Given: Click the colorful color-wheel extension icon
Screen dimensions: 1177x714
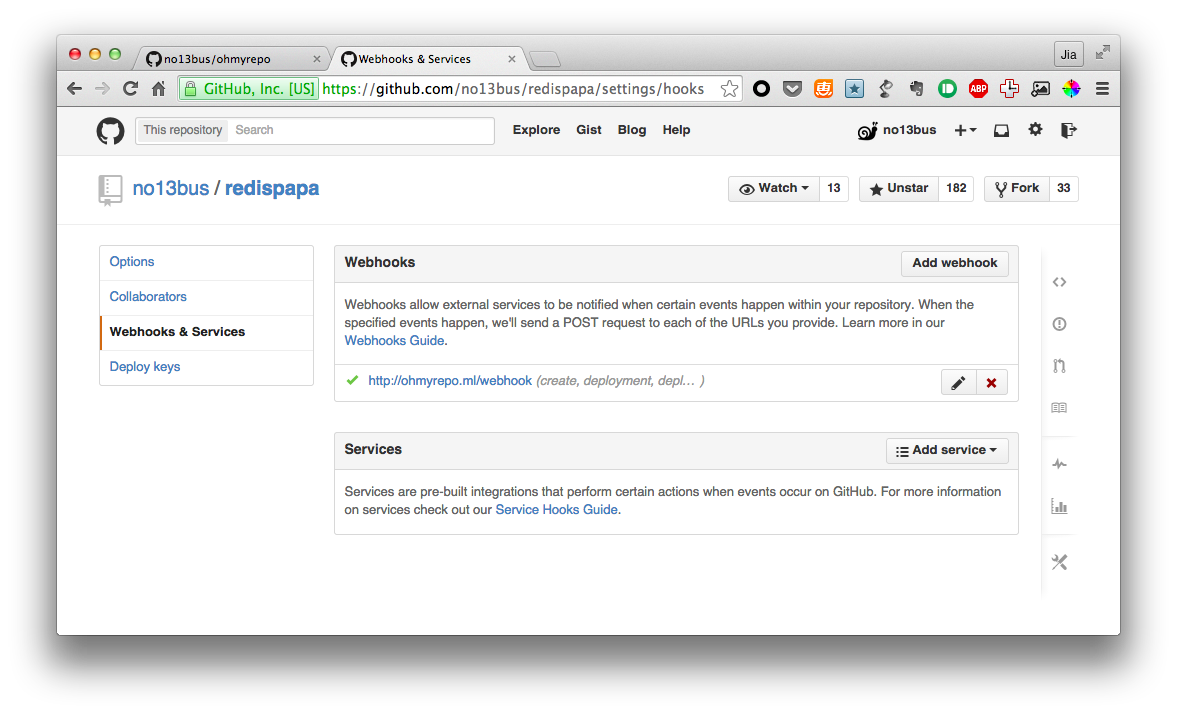Looking at the screenshot, I should (x=1071, y=89).
